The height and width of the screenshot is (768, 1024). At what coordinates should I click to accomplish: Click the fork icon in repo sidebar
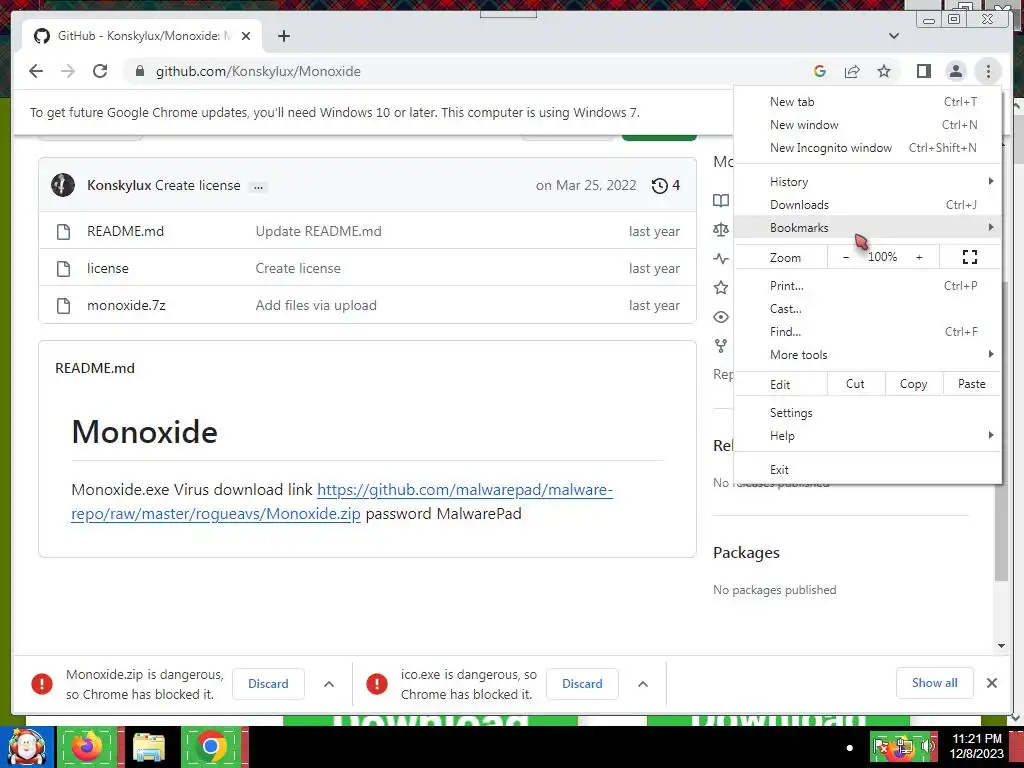[x=721, y=346]
